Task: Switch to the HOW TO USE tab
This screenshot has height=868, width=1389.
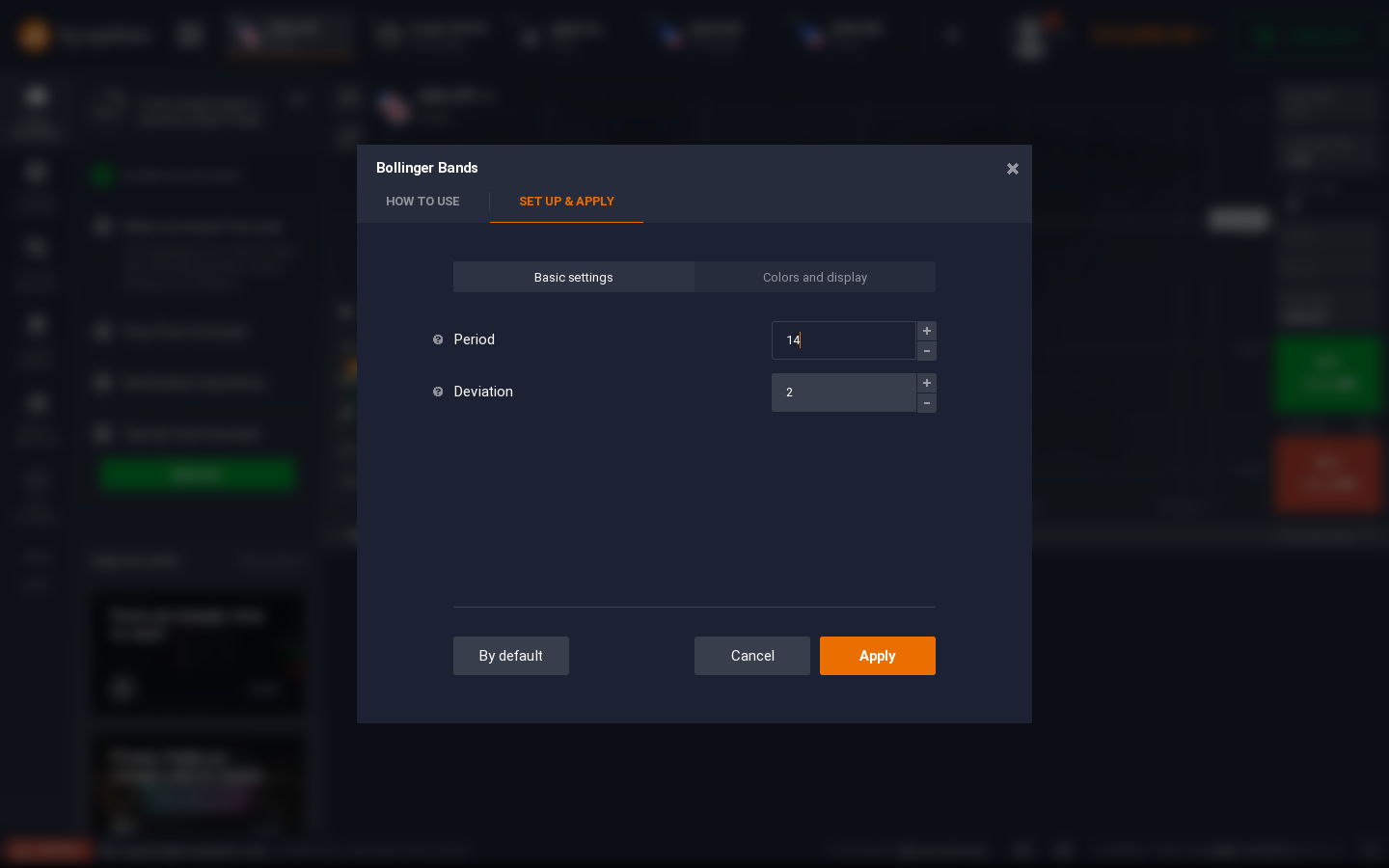Action: click(422, 202)
